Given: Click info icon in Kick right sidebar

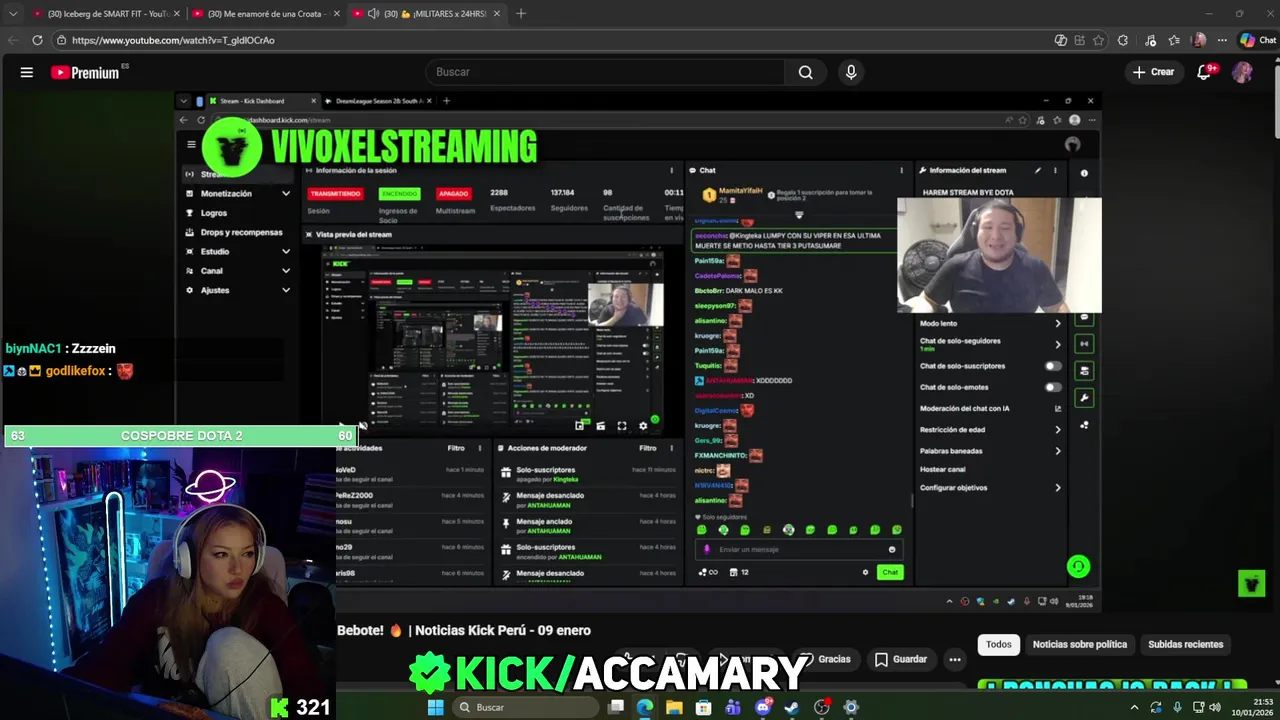Looking at the screenshot, I should click(x=1084, y=173).
